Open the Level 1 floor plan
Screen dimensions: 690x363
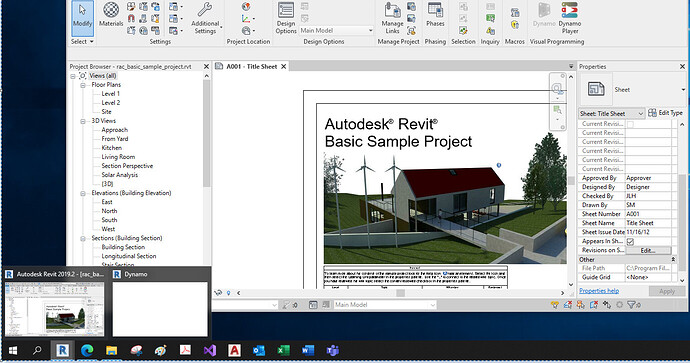[110, 94]
